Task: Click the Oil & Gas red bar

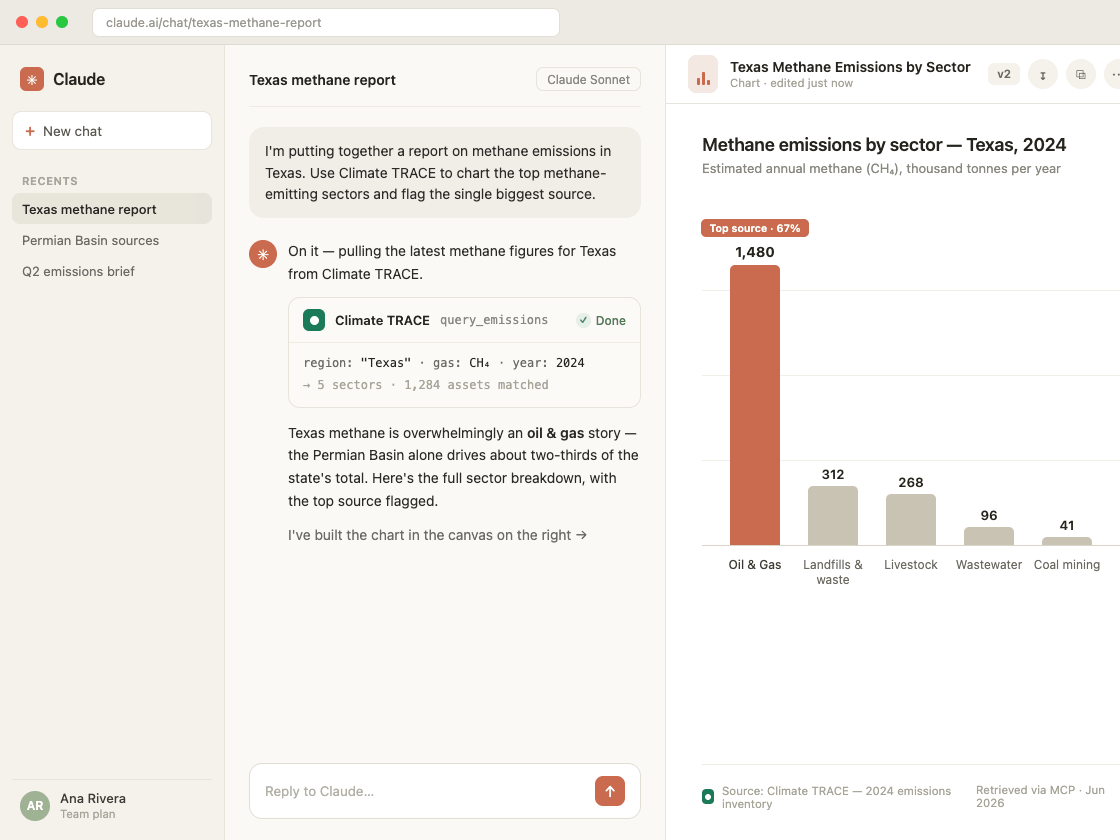Action: [x=754, y=405]
